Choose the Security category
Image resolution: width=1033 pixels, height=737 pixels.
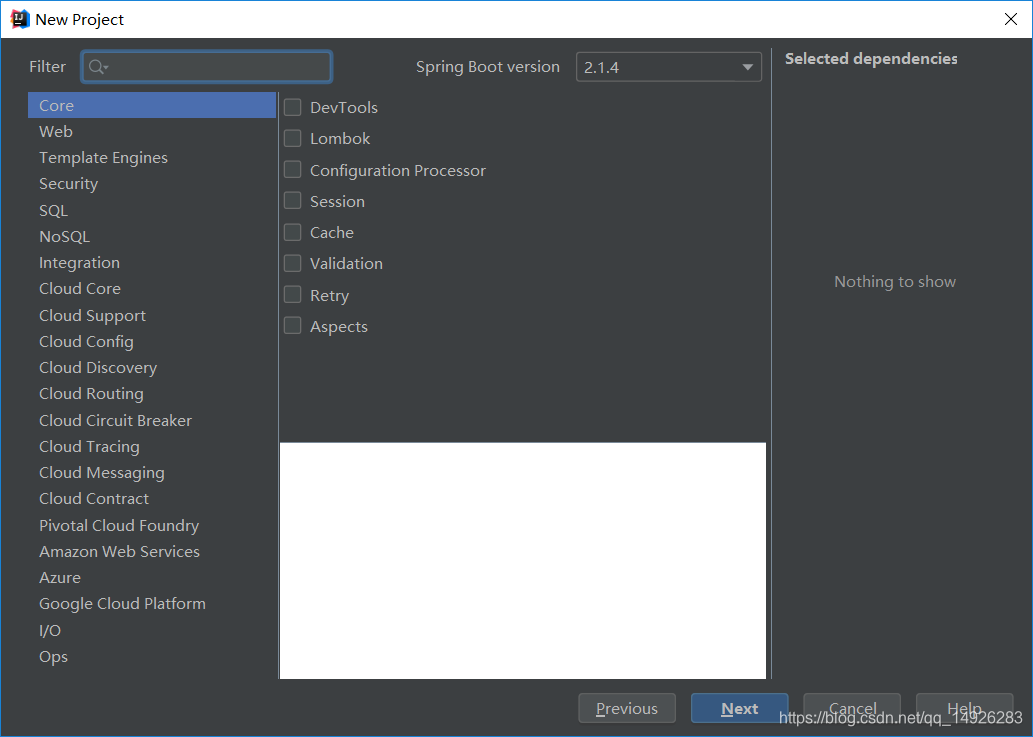tap(152, 184)
